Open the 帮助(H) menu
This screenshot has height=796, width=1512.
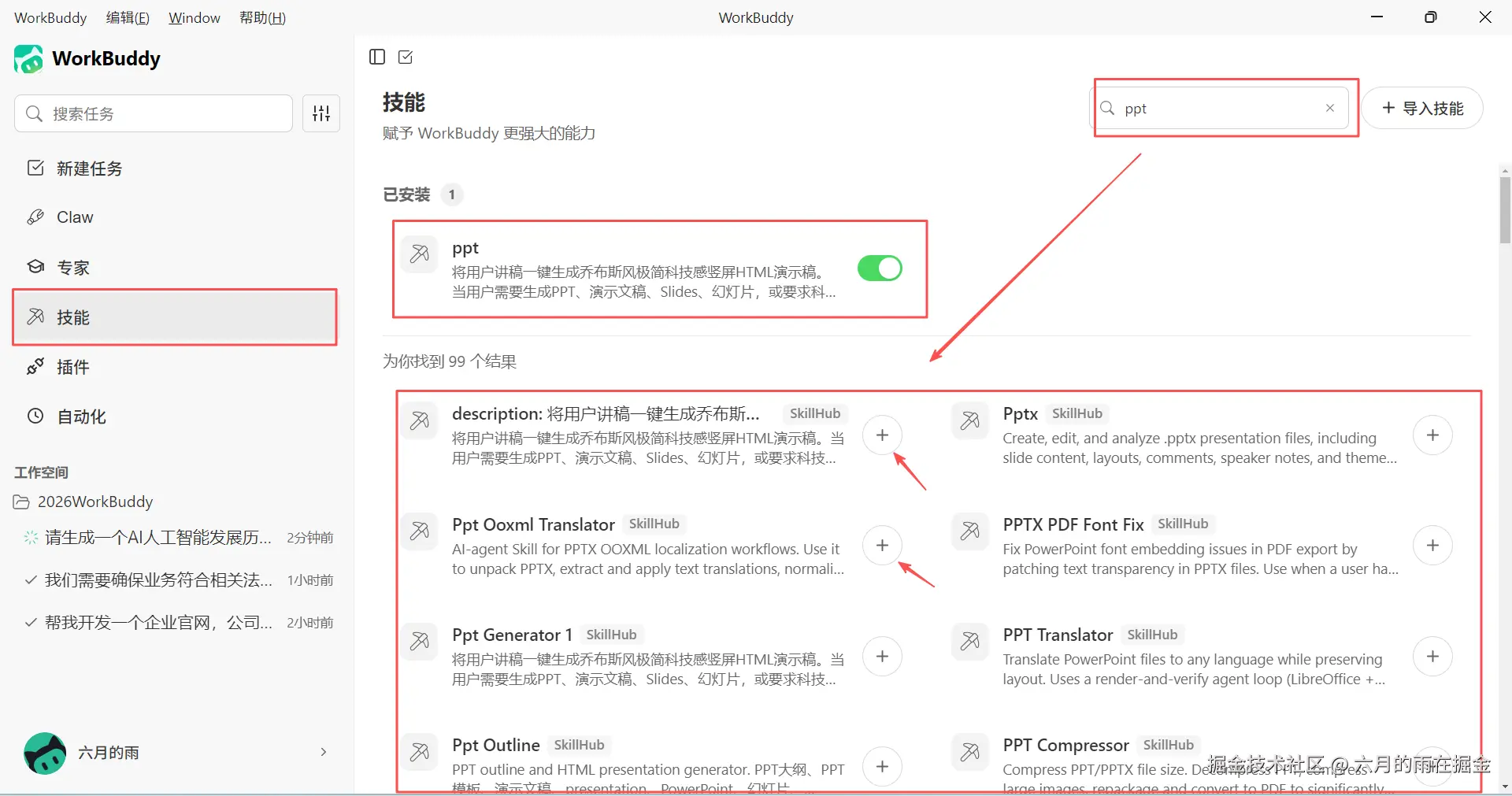[x=262, y=17]
